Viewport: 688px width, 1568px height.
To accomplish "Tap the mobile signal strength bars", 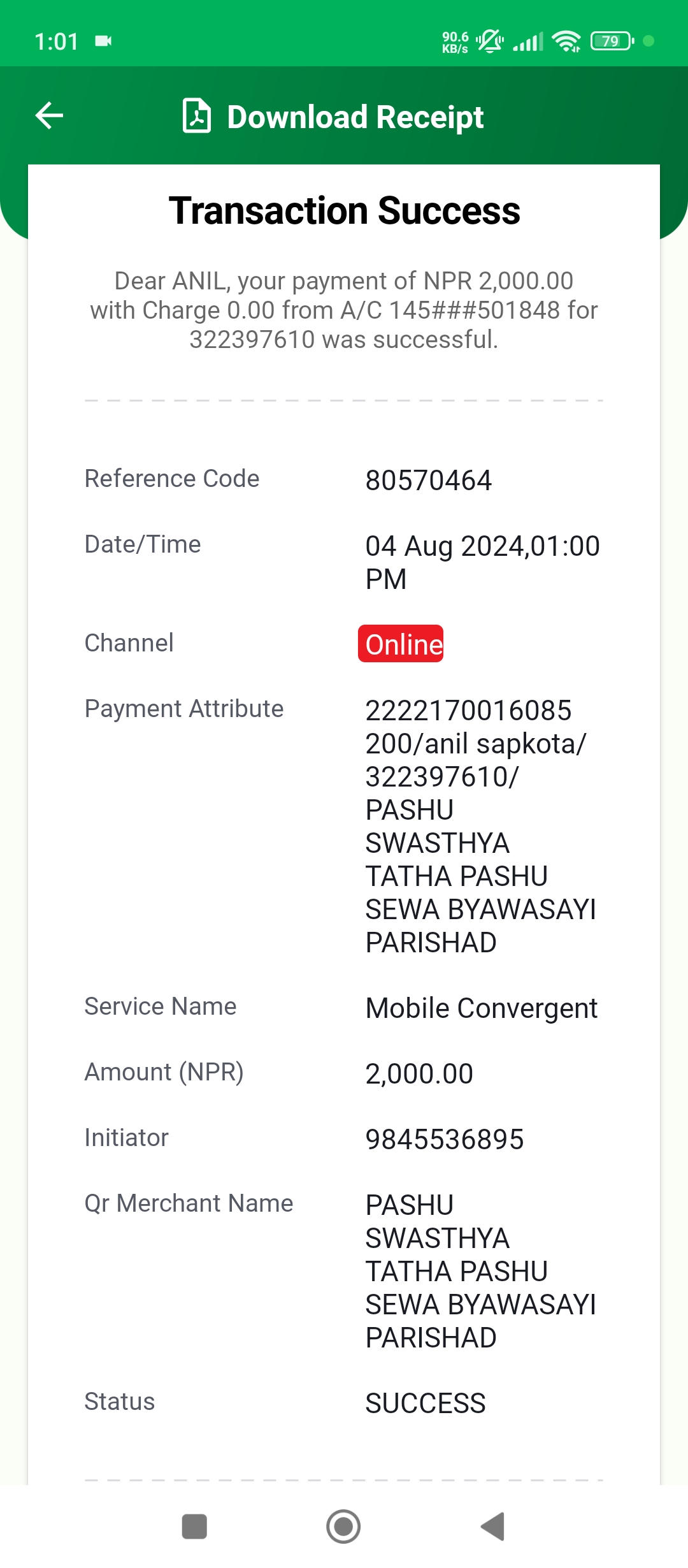I will click(528, 41).
